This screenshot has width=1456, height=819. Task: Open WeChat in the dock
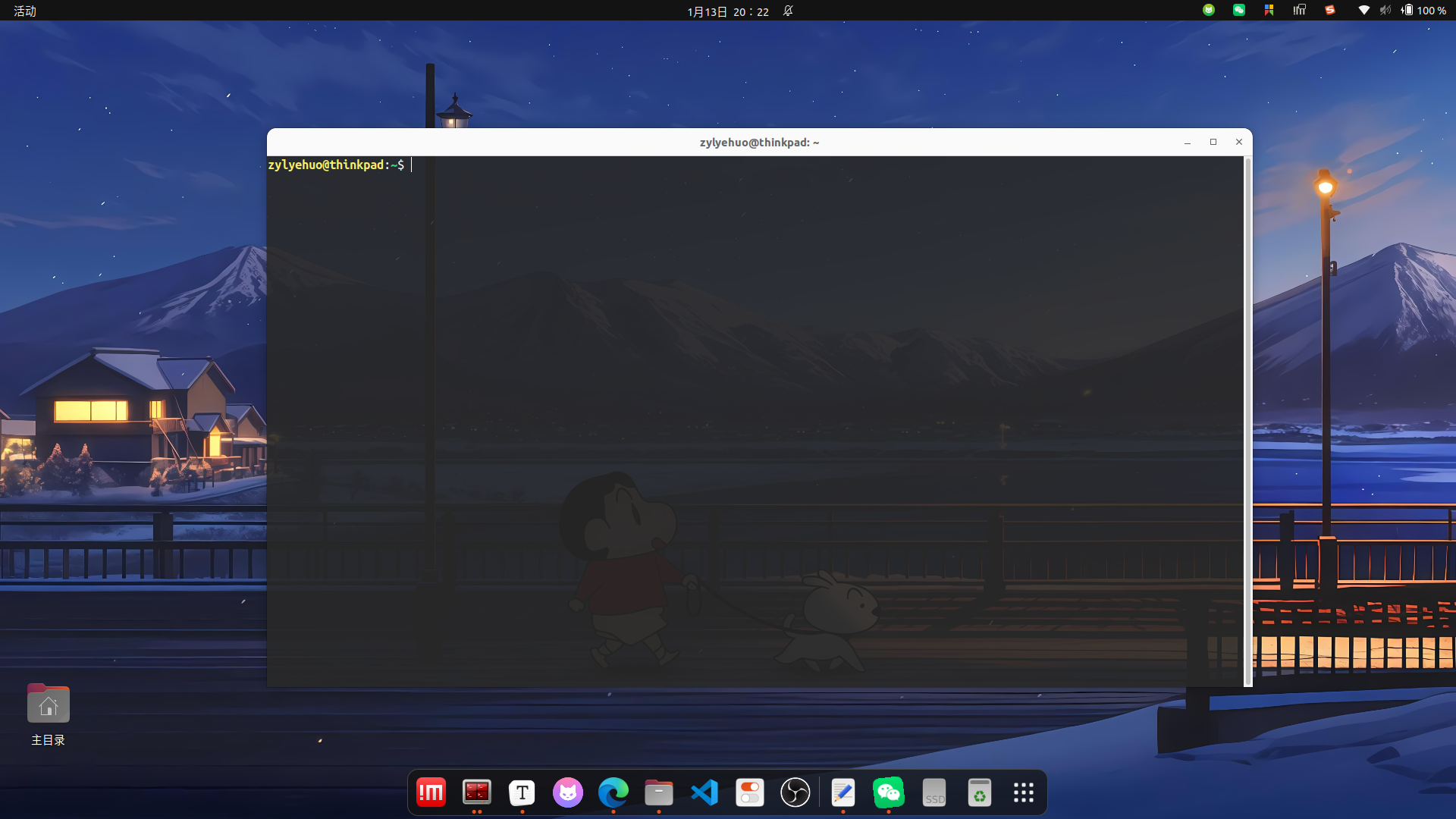[x=888, y=793]
